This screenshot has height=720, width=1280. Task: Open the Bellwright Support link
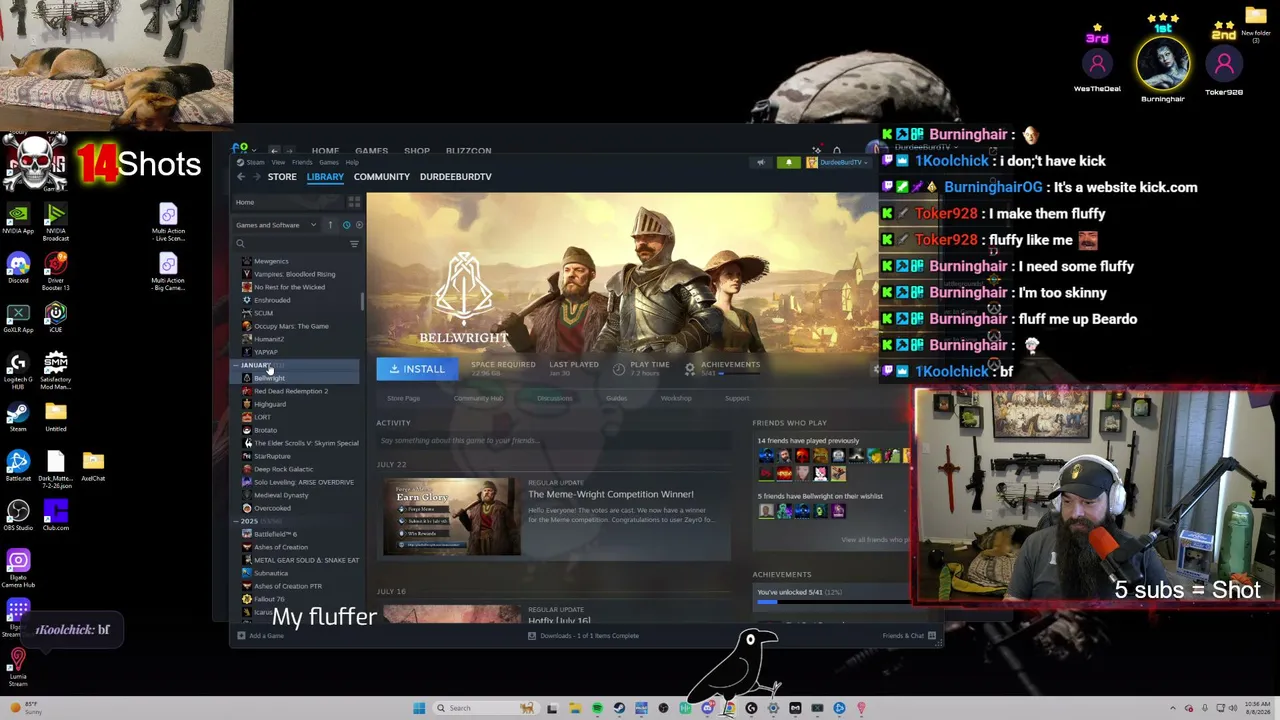coord(737,398)
